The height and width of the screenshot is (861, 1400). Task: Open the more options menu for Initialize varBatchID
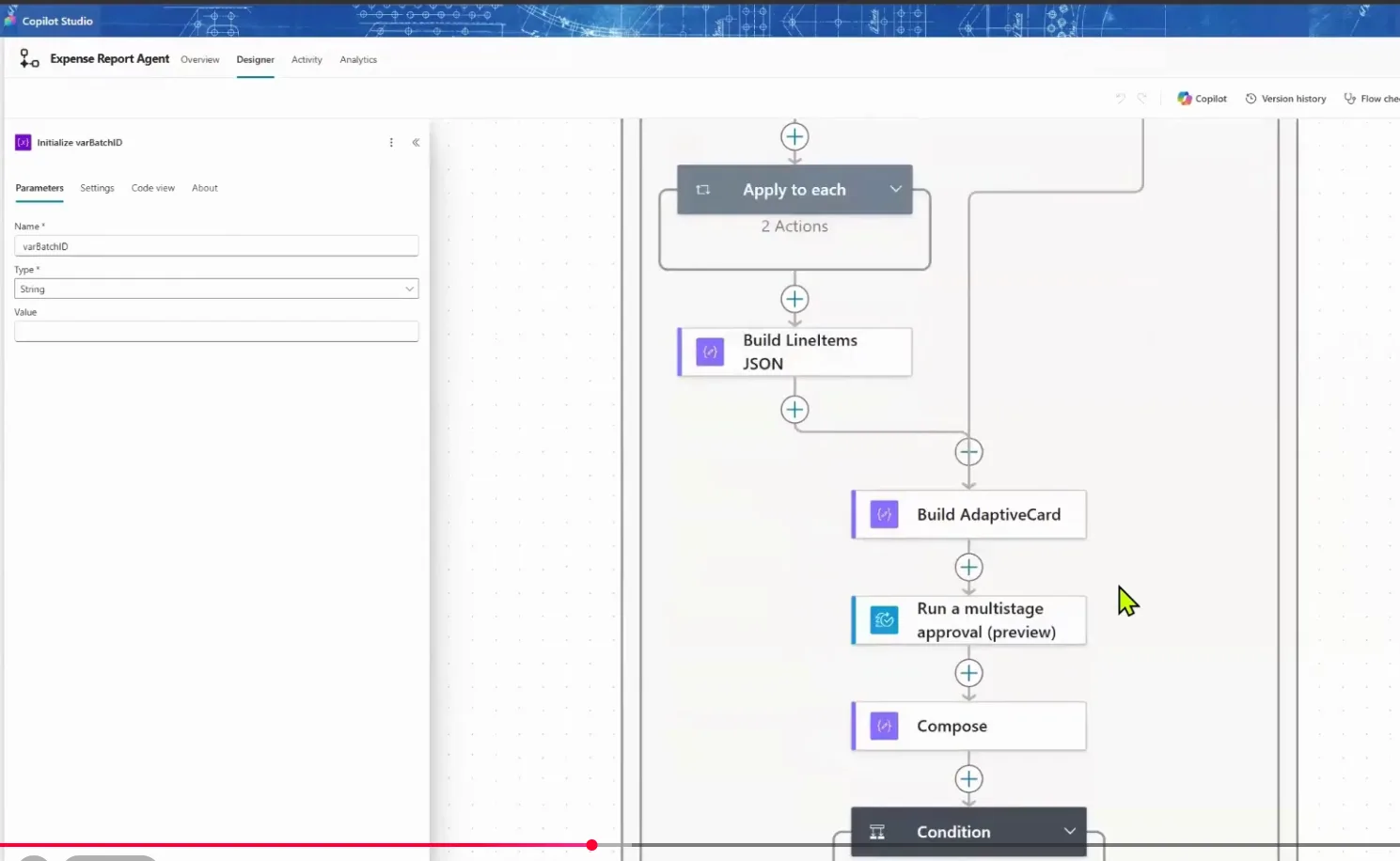pyautogui.click(x=391, y=143)
